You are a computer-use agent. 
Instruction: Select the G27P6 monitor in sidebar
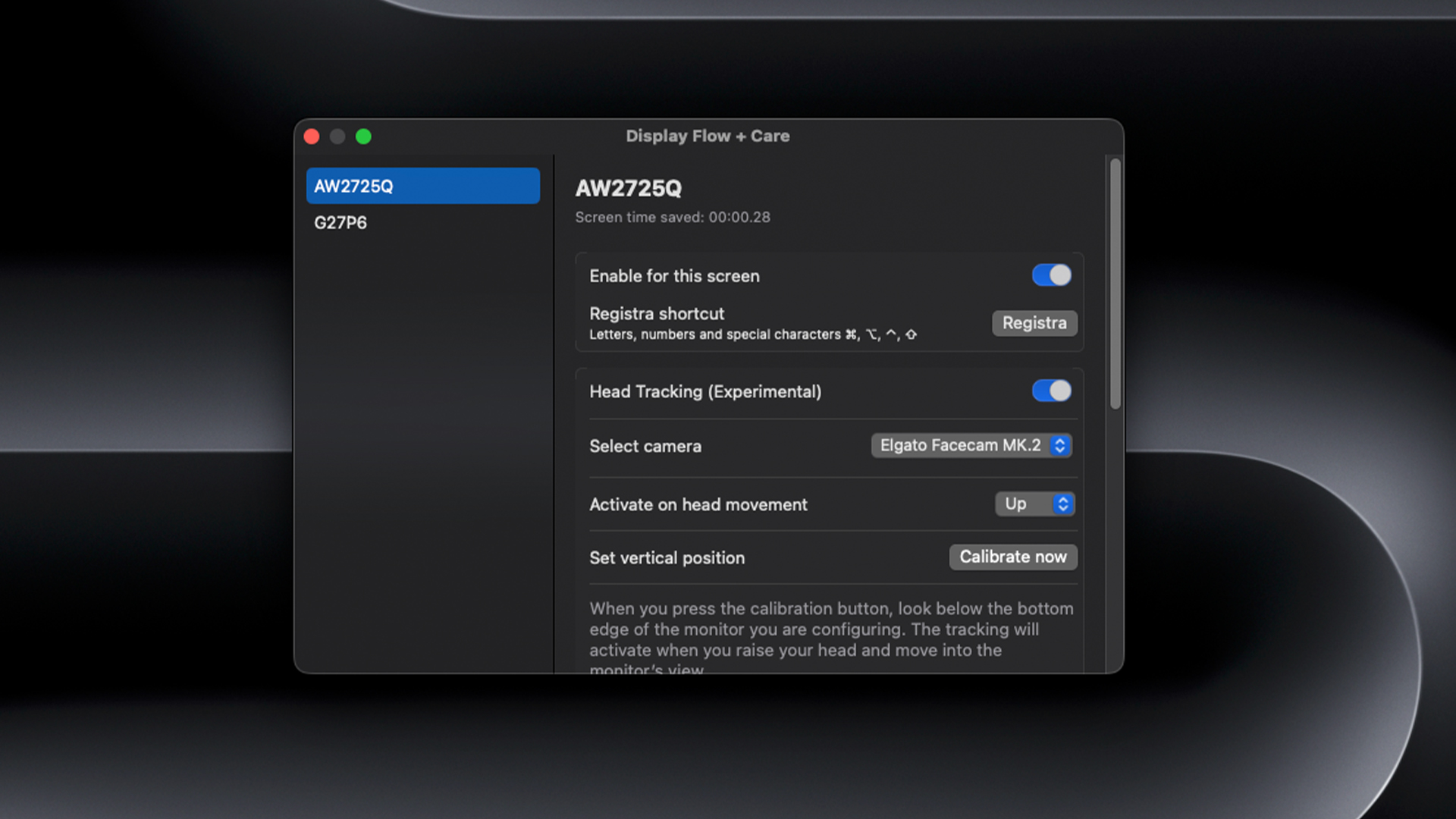pos(340,223)
